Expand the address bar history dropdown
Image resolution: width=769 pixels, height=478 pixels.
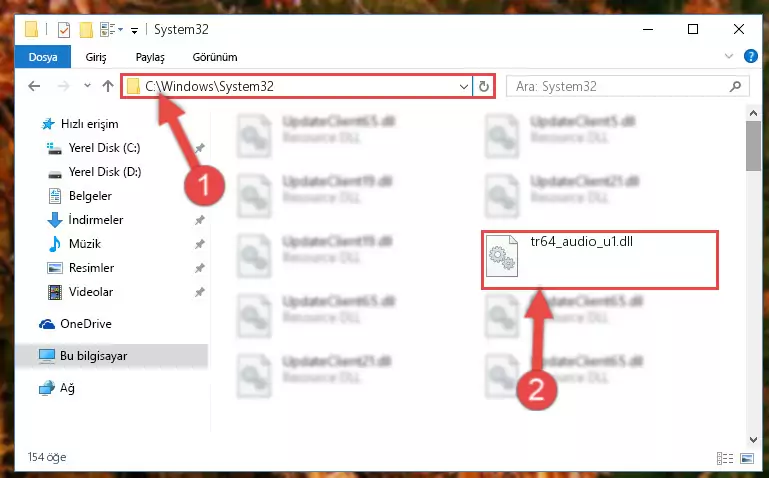click(463, 86)
